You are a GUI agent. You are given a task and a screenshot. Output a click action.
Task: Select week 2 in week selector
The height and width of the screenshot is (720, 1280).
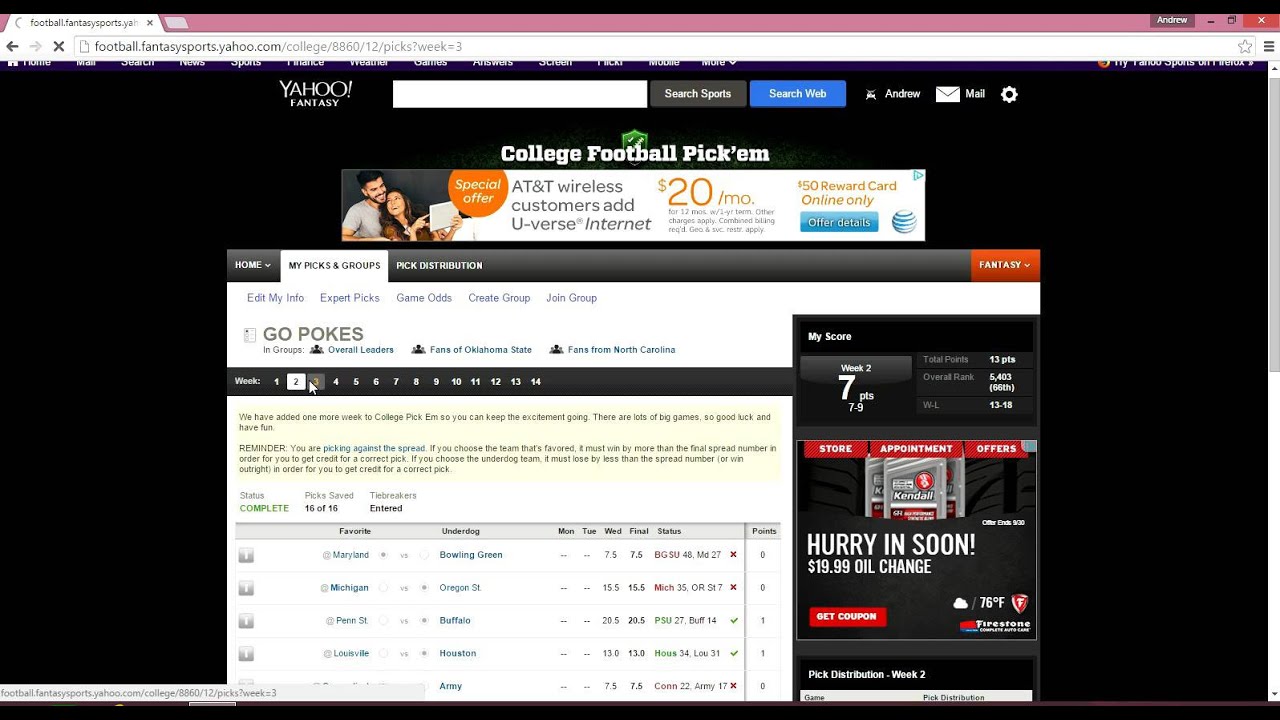(296, 382)
